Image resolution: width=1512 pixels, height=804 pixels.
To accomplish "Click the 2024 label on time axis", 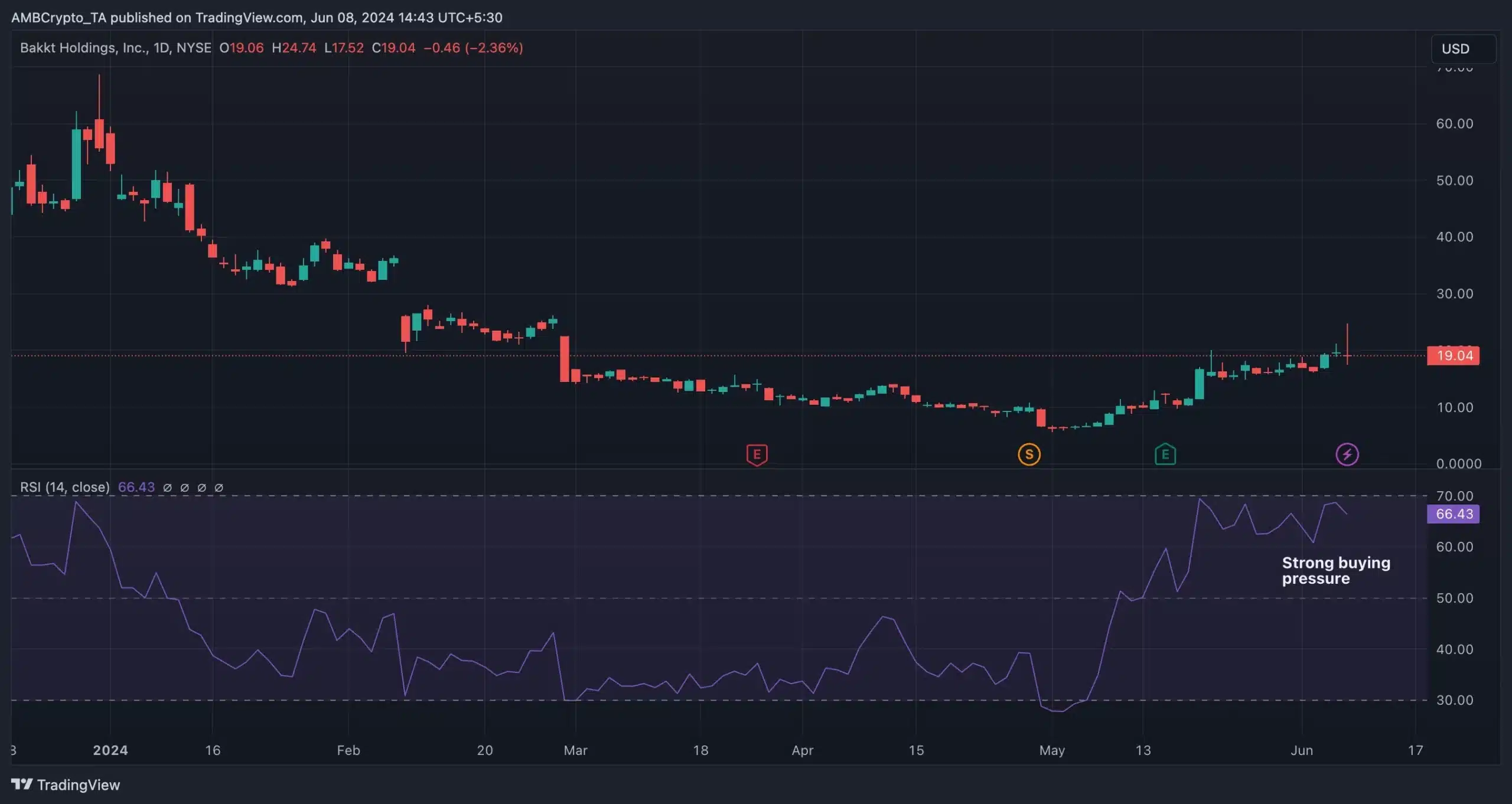I will point(110,750).
